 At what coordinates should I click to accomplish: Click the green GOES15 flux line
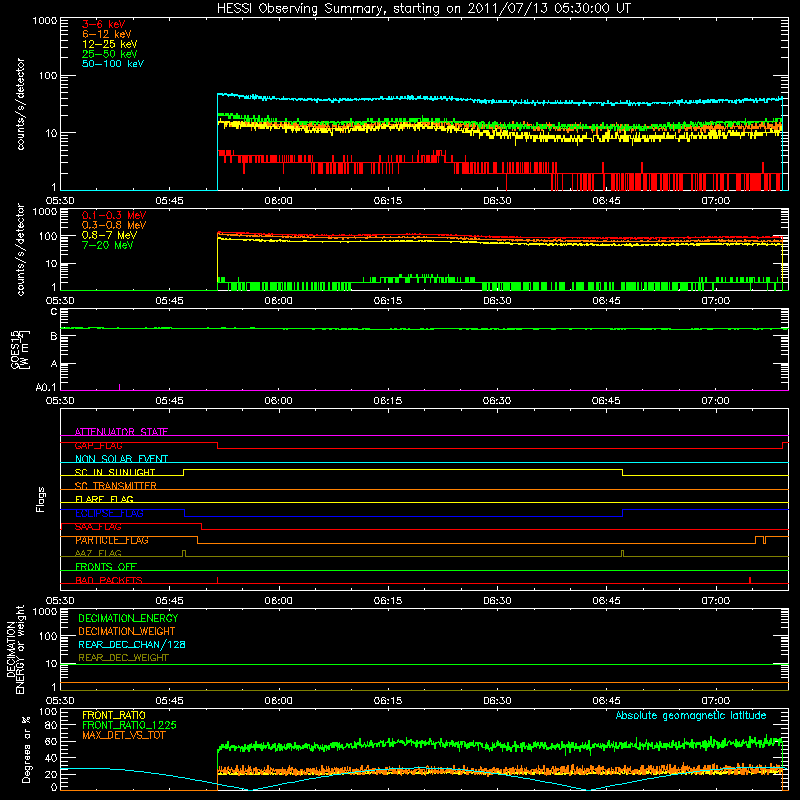pyautogui.click(x=423, y=329)
